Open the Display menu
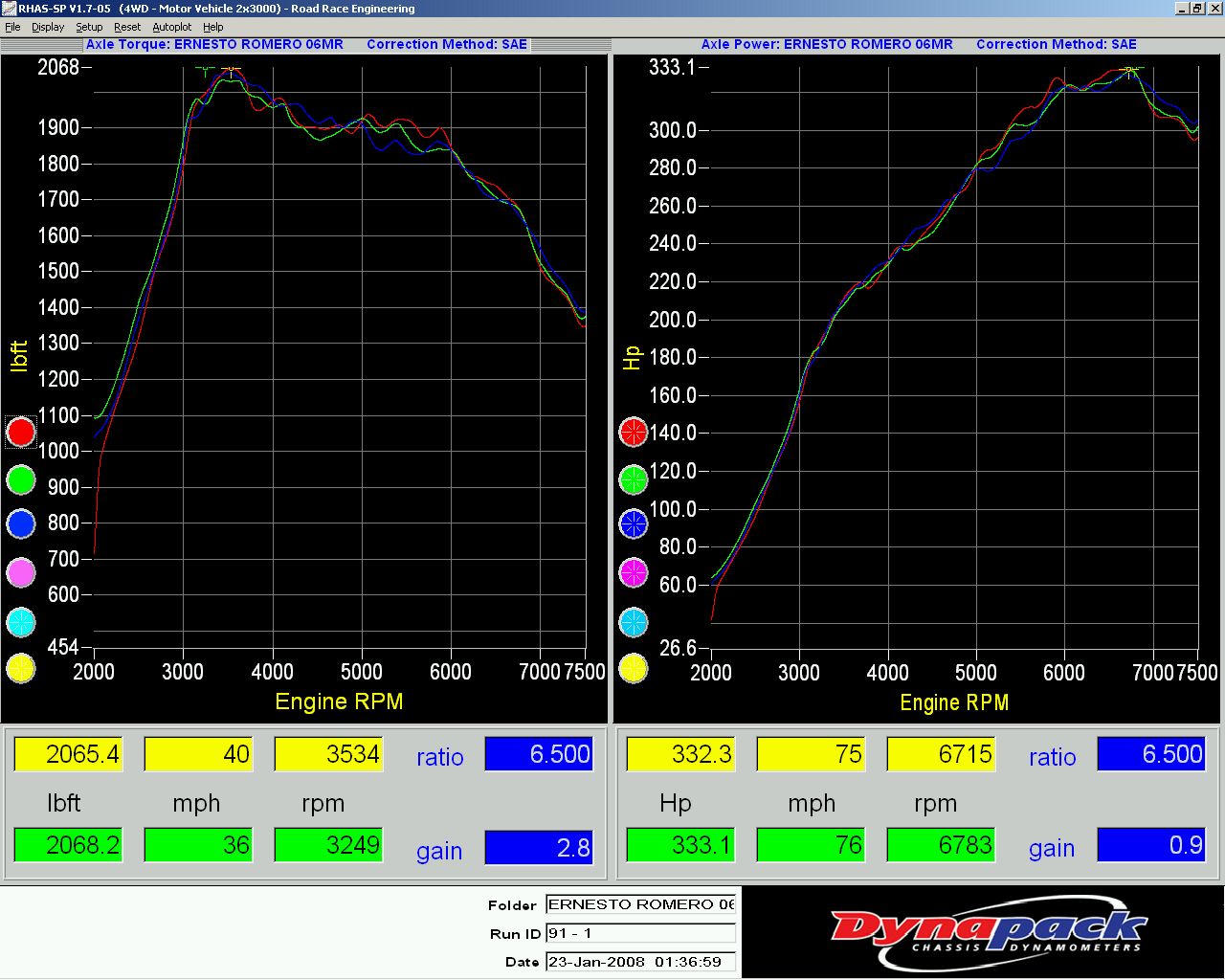The width and height of the screenshot is (1225, 980). click(48, 27)
